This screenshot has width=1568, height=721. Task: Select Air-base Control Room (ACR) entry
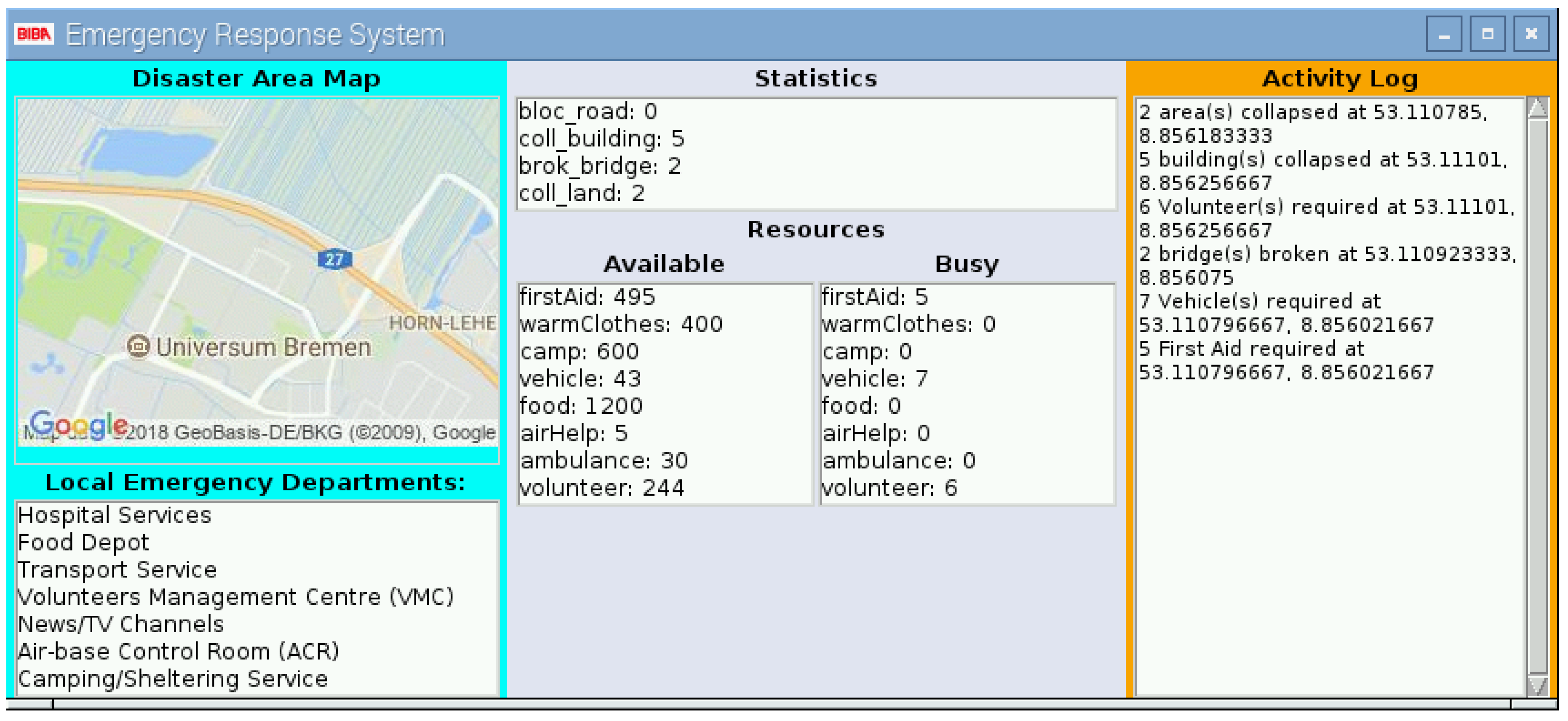(178, 652)
